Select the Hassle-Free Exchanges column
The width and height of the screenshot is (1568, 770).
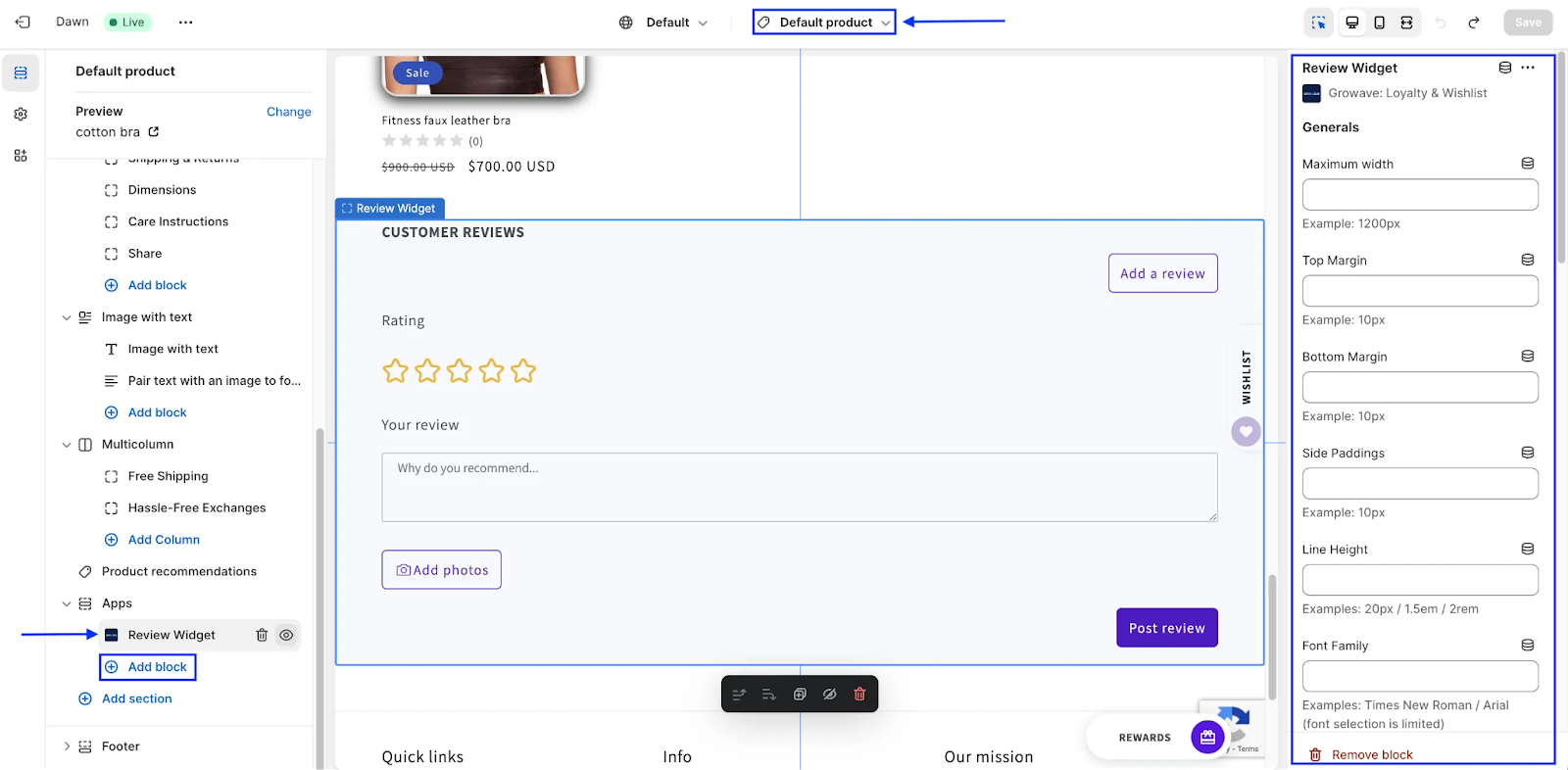point(197,507)
